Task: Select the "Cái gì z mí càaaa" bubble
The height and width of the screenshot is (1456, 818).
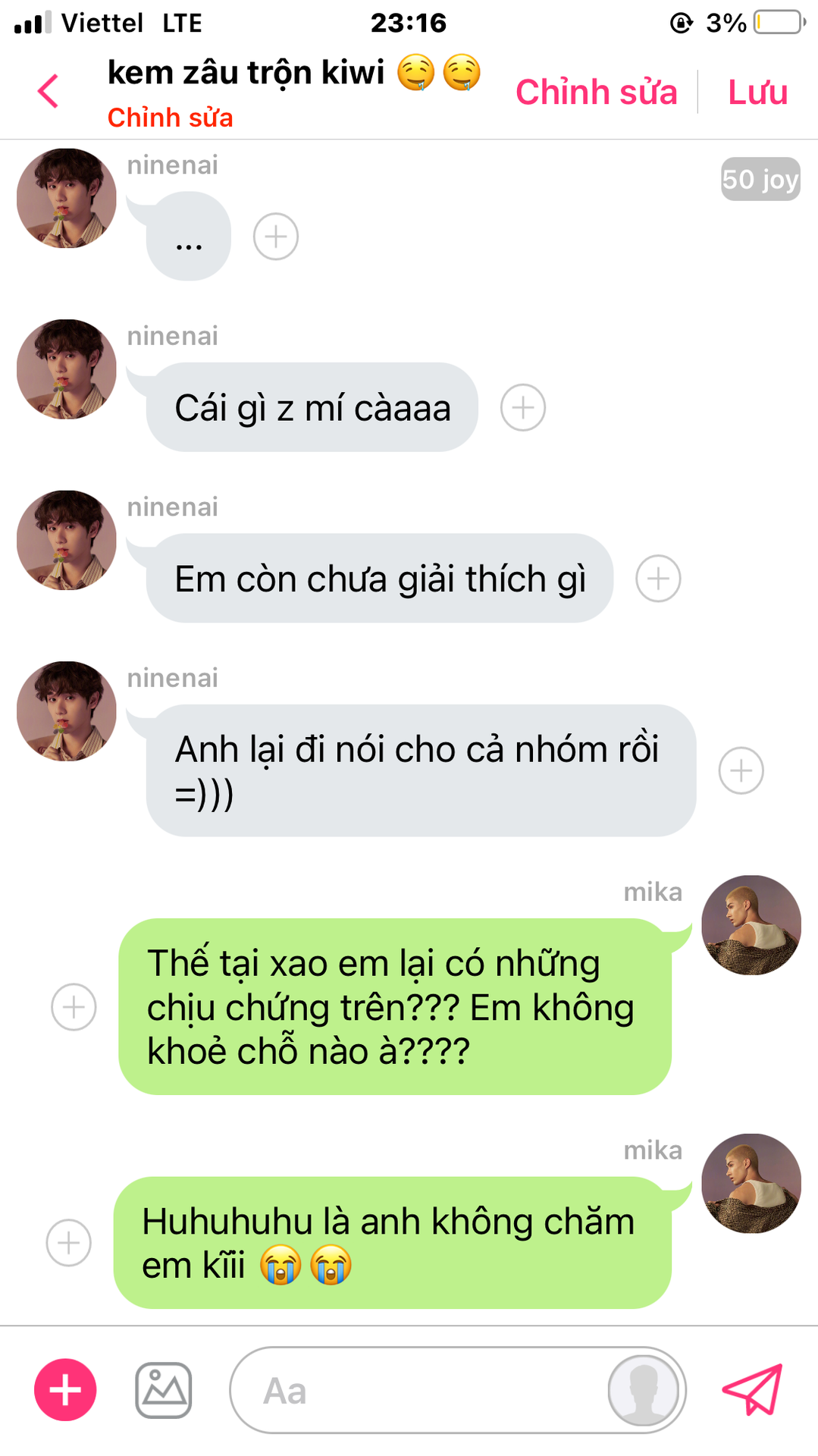Action: (312, 407)
